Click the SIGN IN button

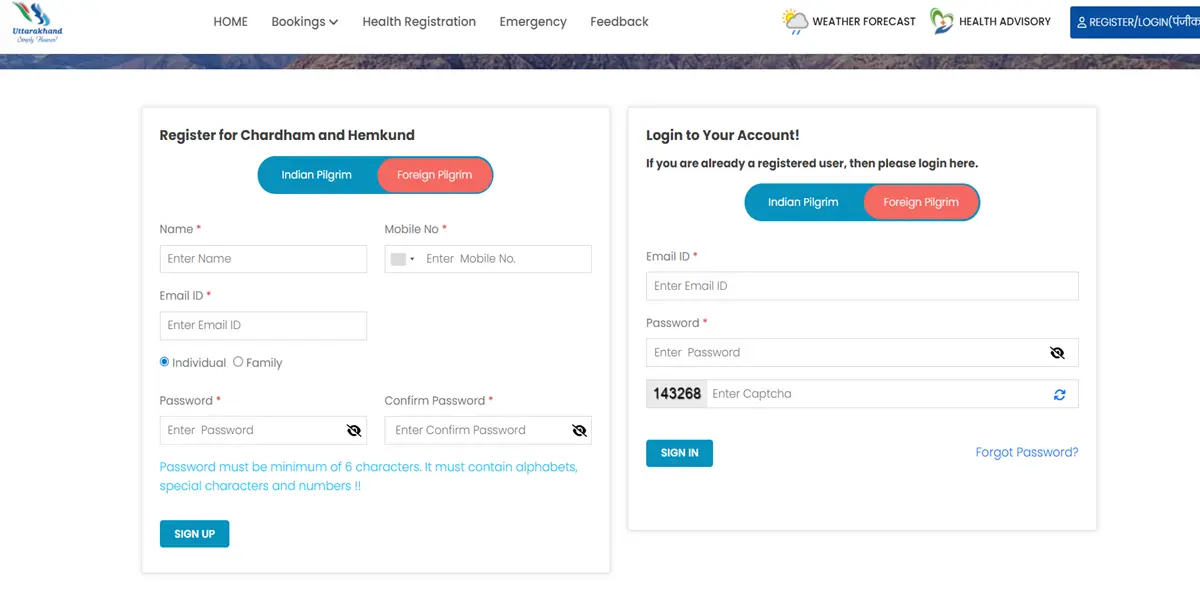(x=679, y=453)
